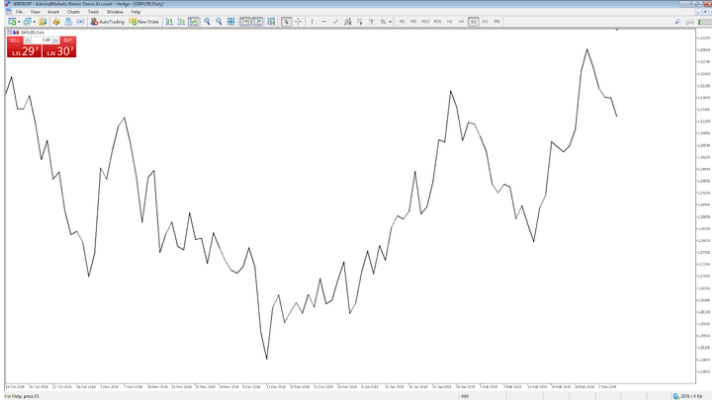This screenshot has width=712, height=402.
Task: Open the File menu
Action: [19, 12]
